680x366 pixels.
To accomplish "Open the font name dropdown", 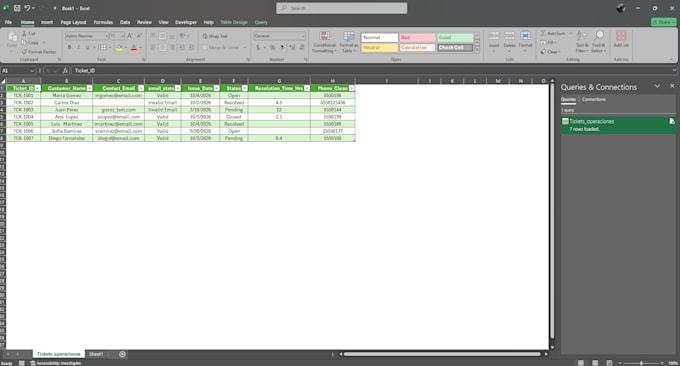I will pyautogui.click(x=106, y=36).
